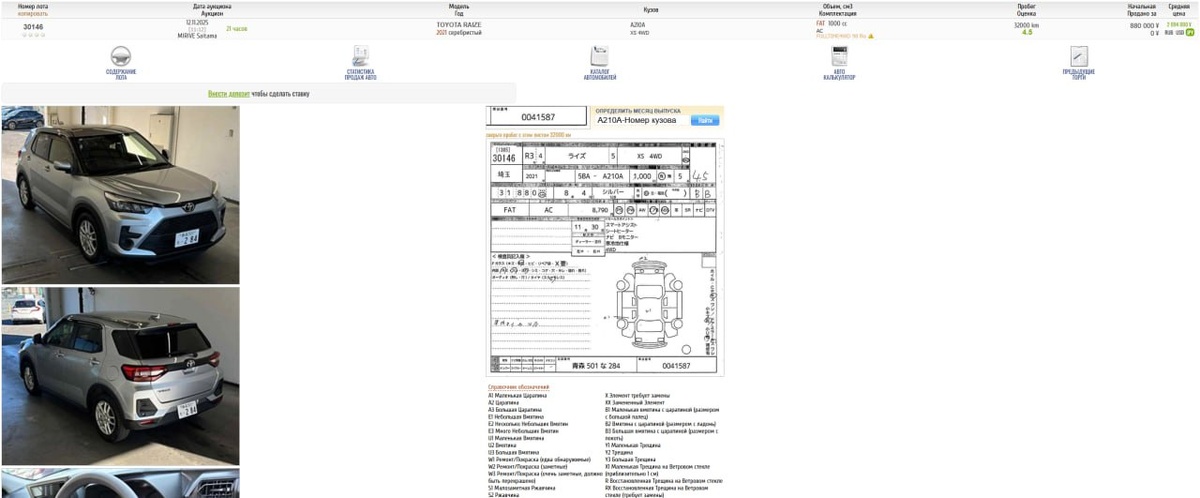Open the Предыдущие торги icon
This screenshot has height=498, width=1200.
(1079, 56)
